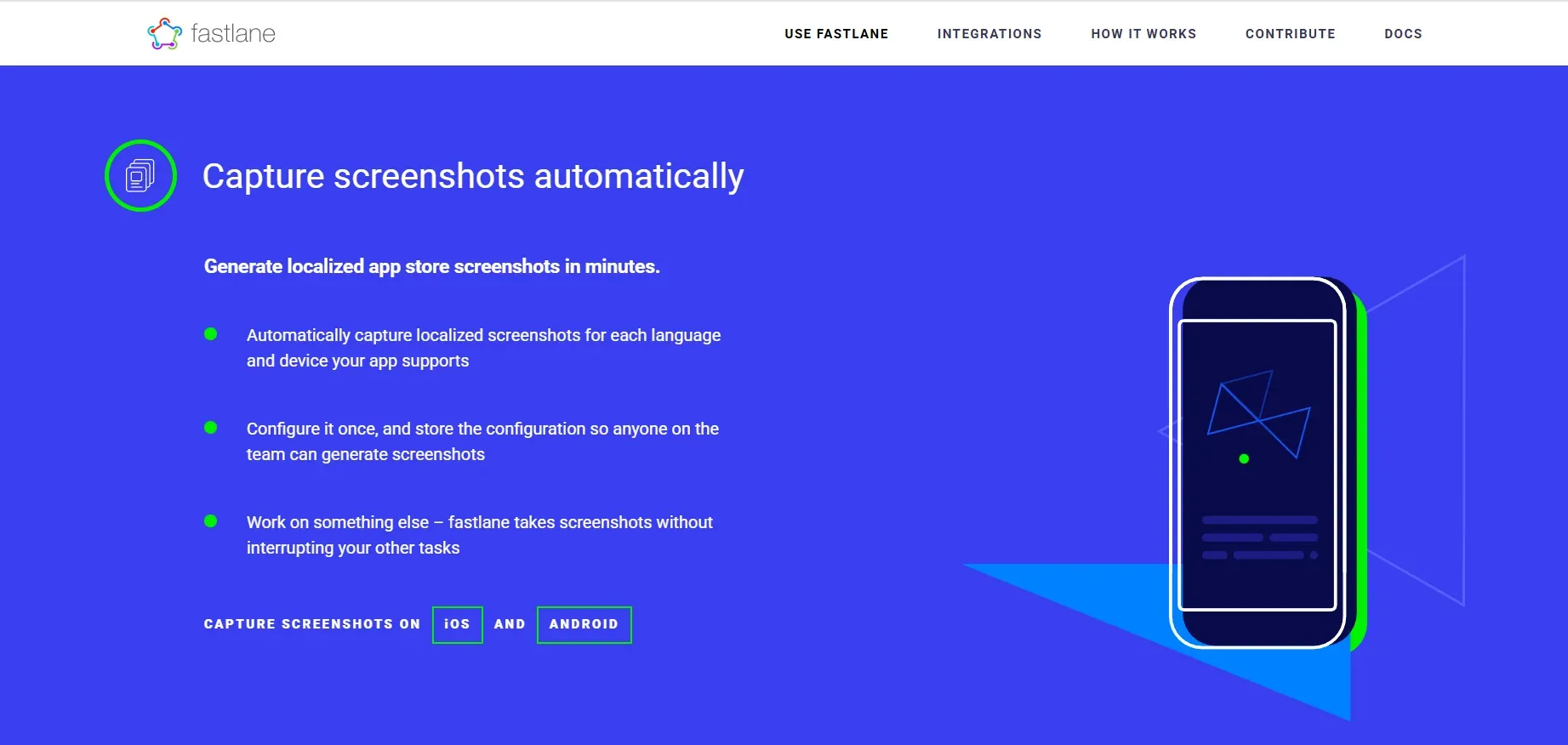Click the ANDROID button
The height and width of the screenshot is (745, 1568).
584,624
